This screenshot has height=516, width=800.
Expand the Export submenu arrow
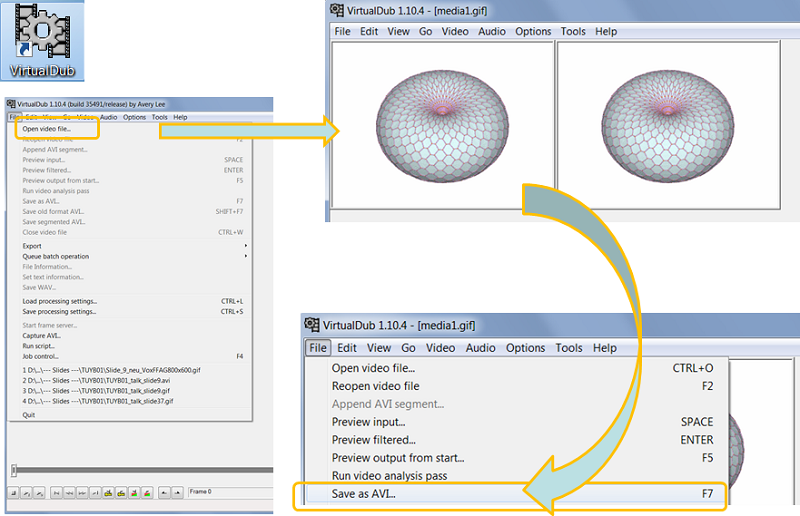tap(246, 245)
